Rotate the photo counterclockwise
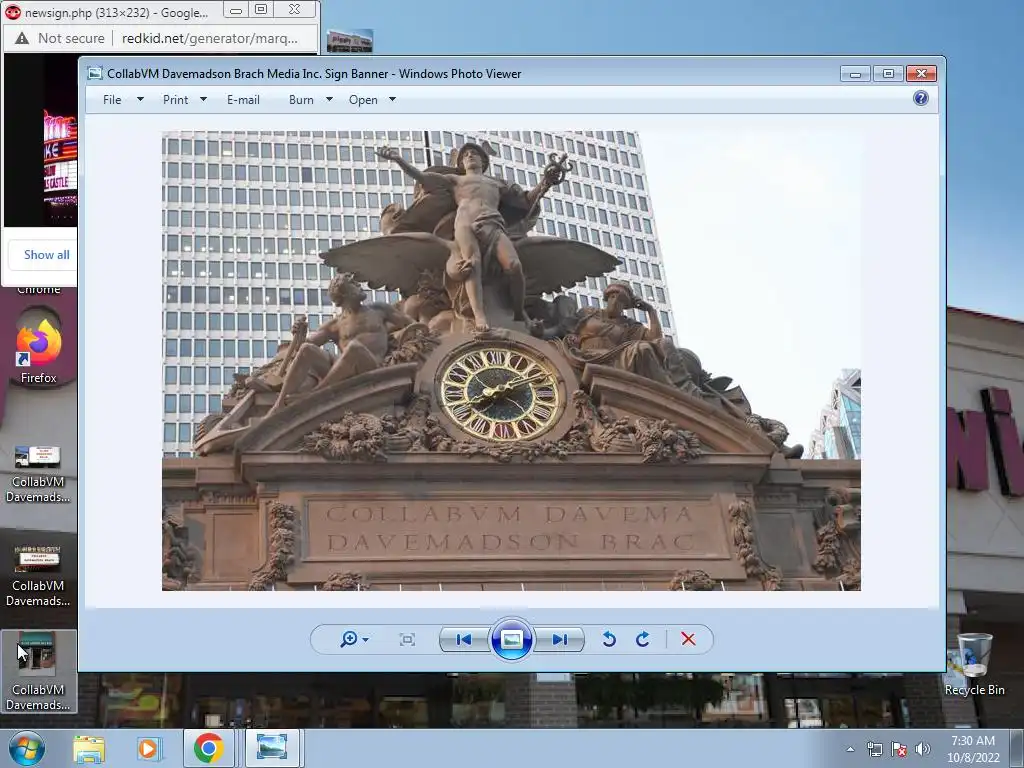The height and width of the screenshot is (768, 1024). point(609,639)
